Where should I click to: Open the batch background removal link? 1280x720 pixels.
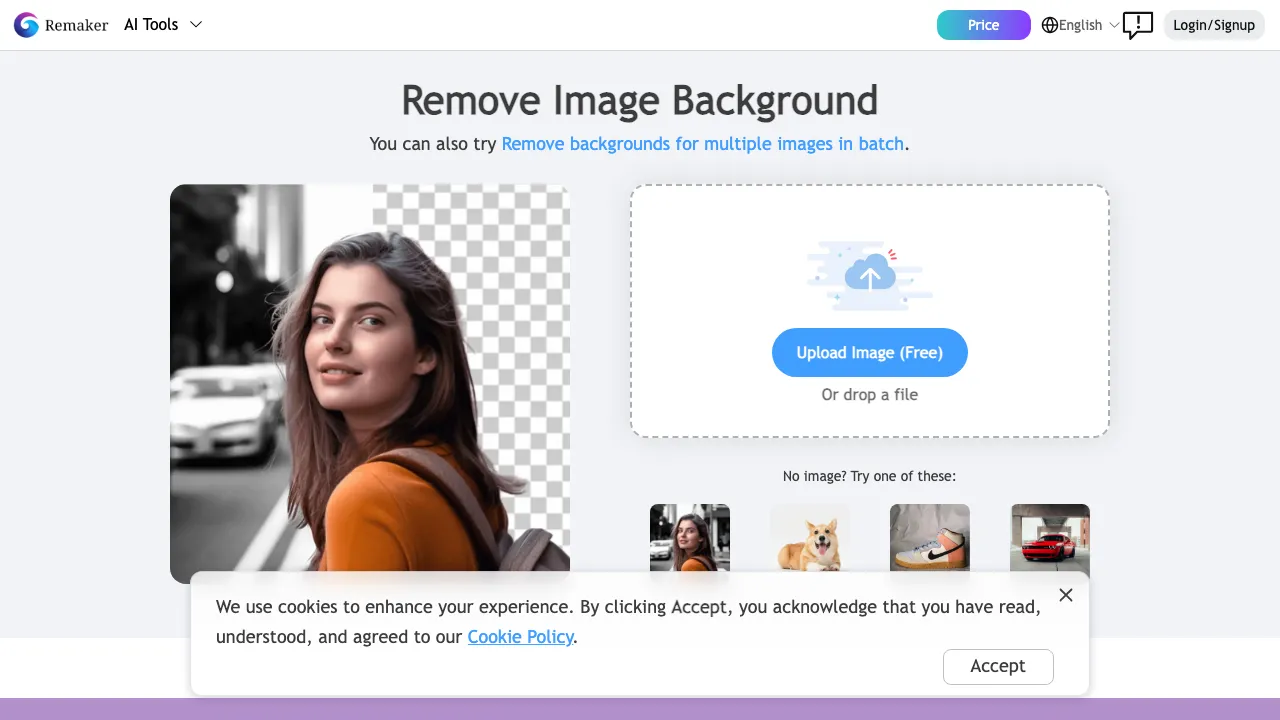click(x=703, y=143)
